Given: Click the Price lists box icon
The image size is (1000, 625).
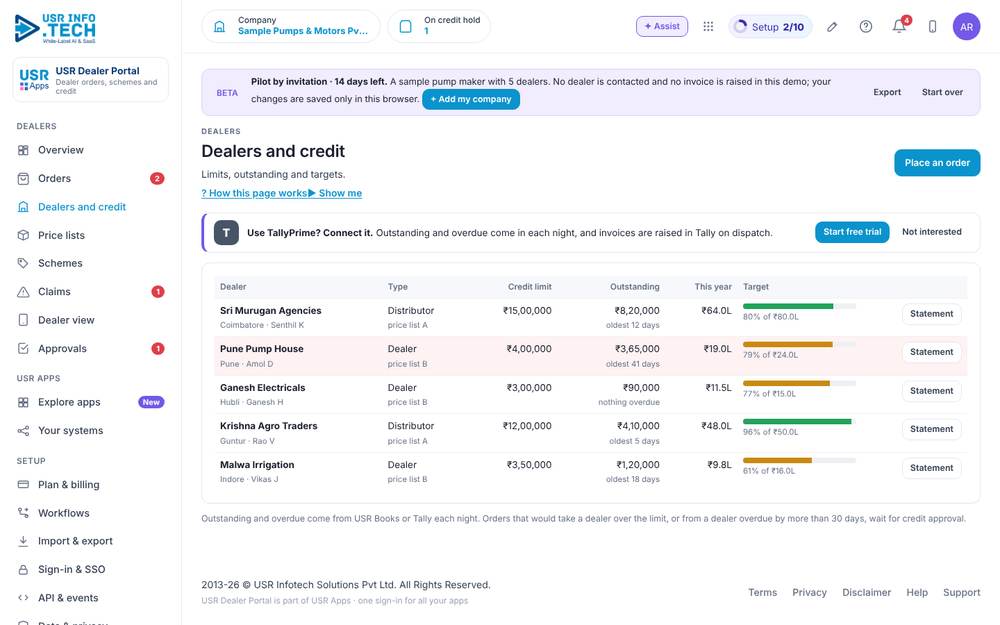Looking at the screenshot, I should point(23,235).
